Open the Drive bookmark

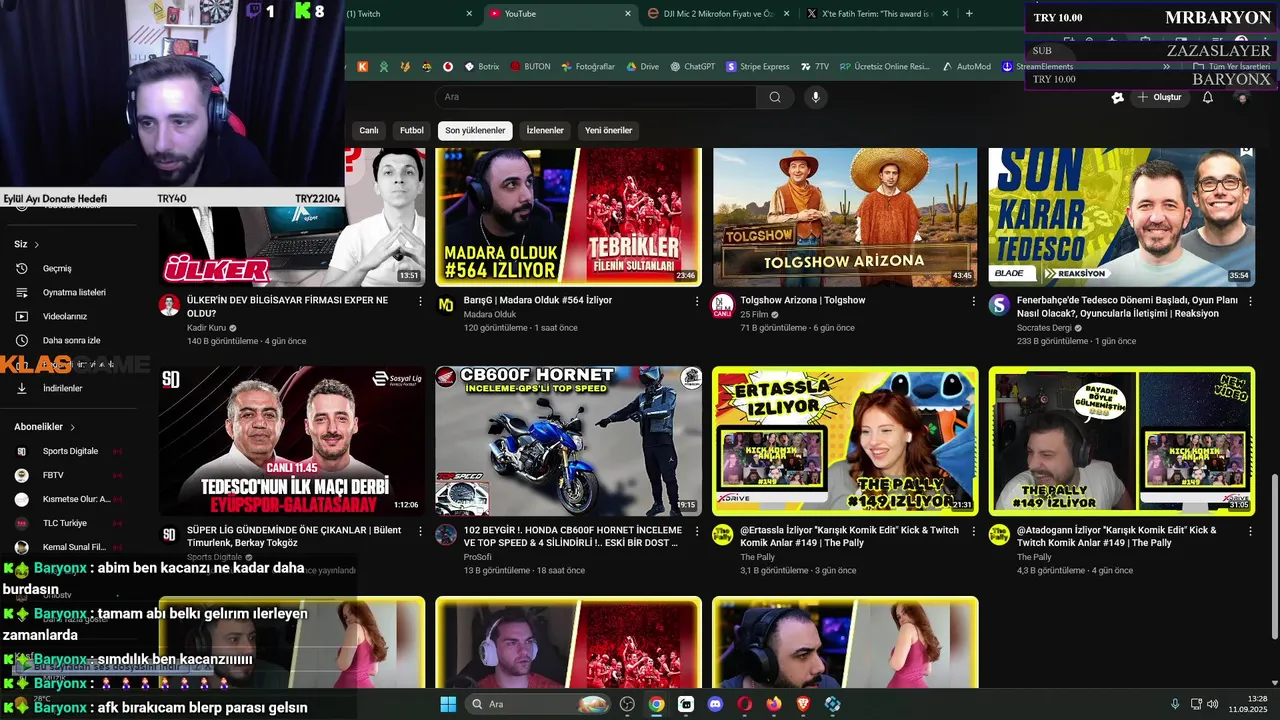coord(643,67)
